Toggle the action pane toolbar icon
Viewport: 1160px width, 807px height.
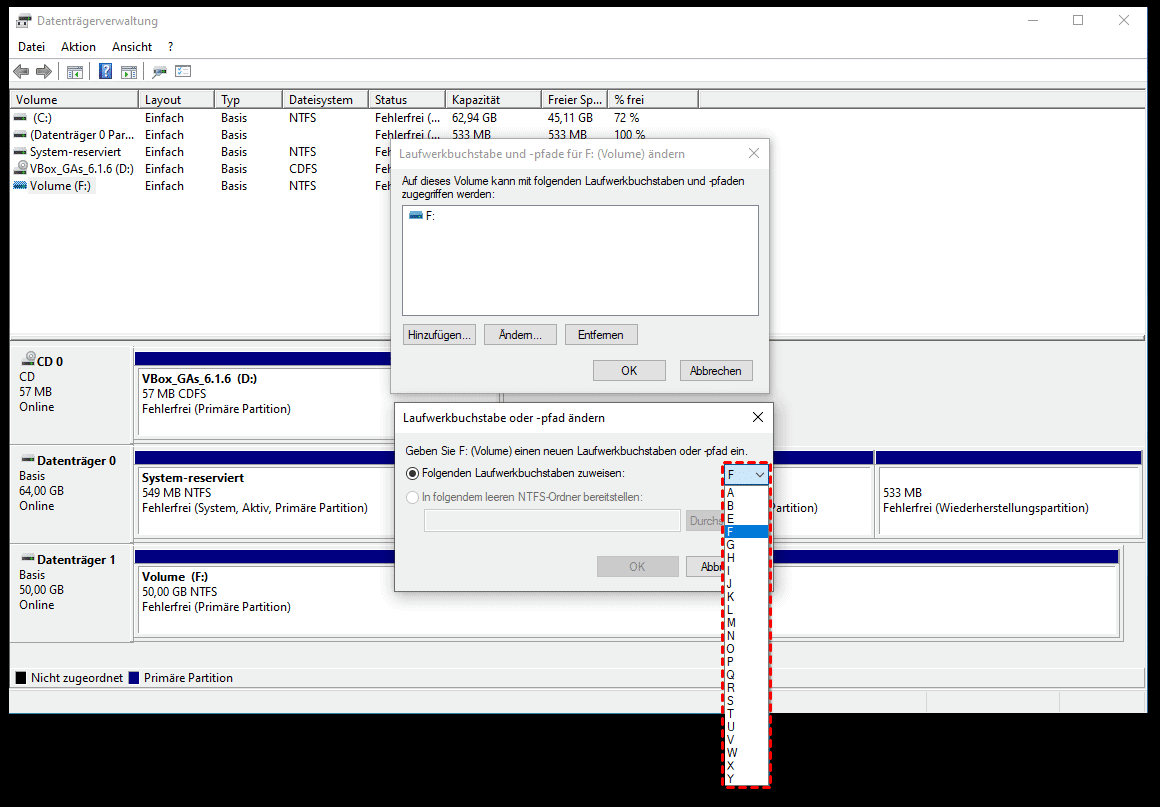coord(129,72)
